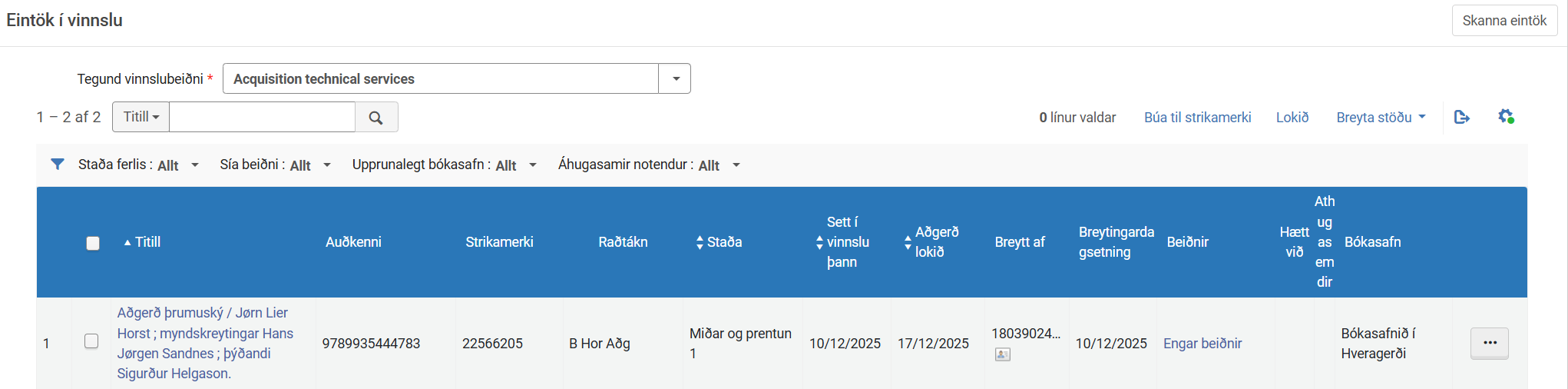Open row actions ellipsis menu
This screenshot has width=1568, height=389.
[x=1489, y=343]
